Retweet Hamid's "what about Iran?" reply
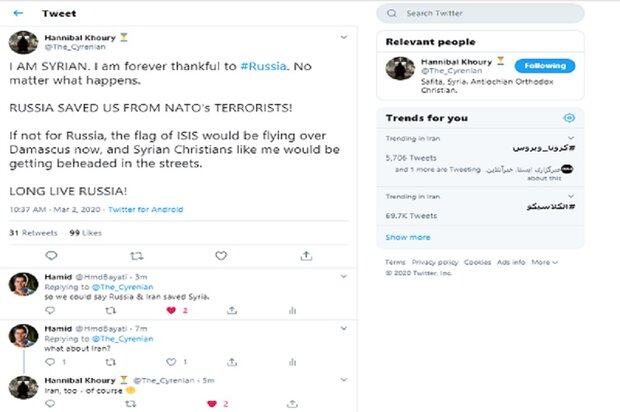Screen dimensions: 620x412 click(110, 363)
